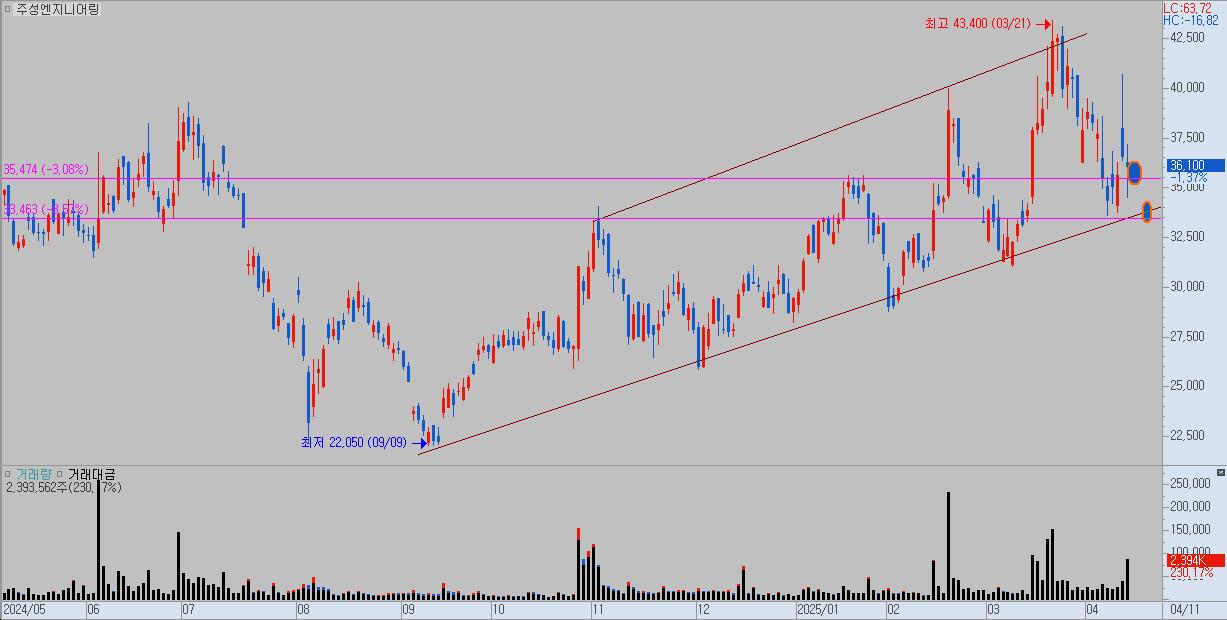
Task: Click the 03 month marker on date axis
Action: pos(994,609)
